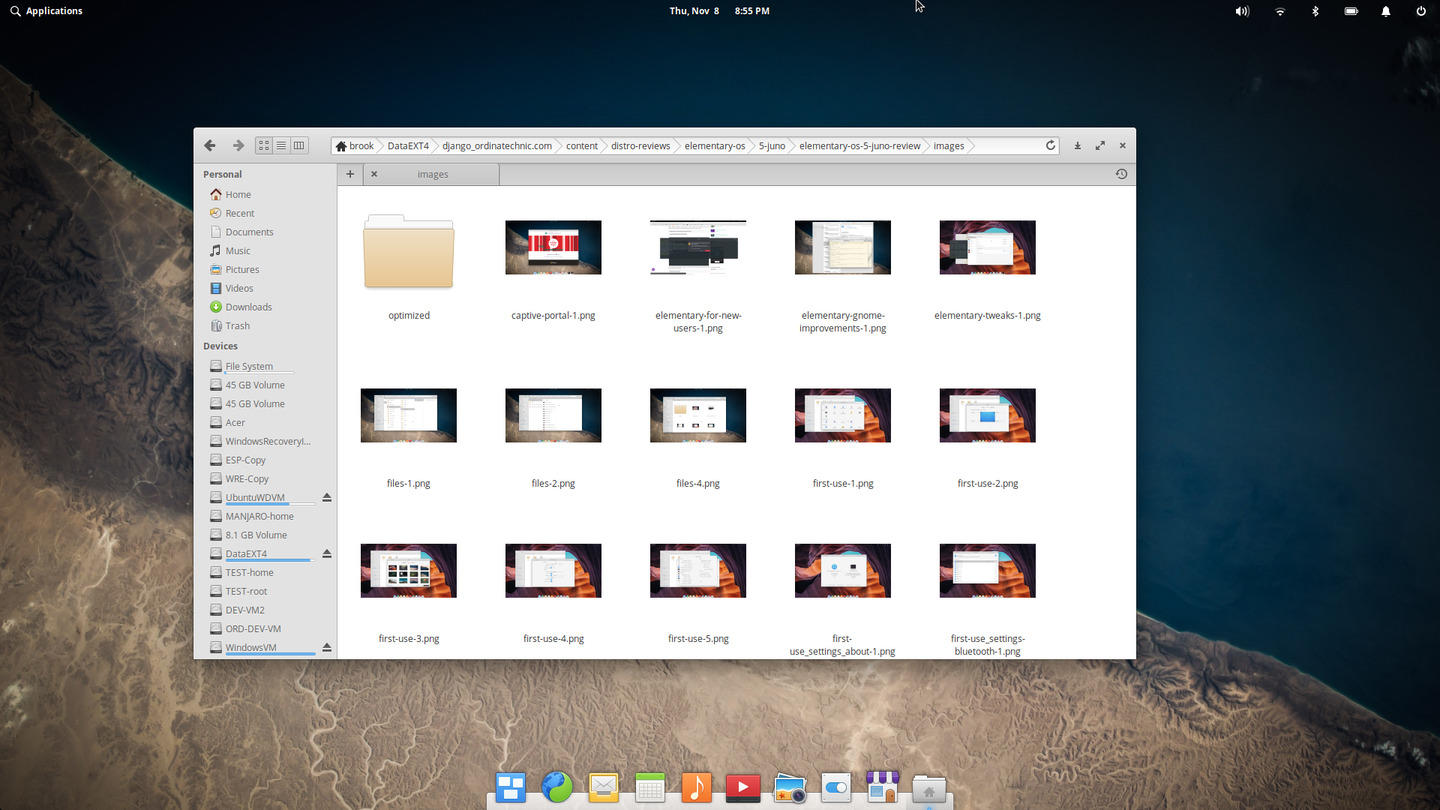The height and width of the screenshot is (810, 1440).
Task: Eject the UbuntuWDVM volume
Action: tap(326, 497)
